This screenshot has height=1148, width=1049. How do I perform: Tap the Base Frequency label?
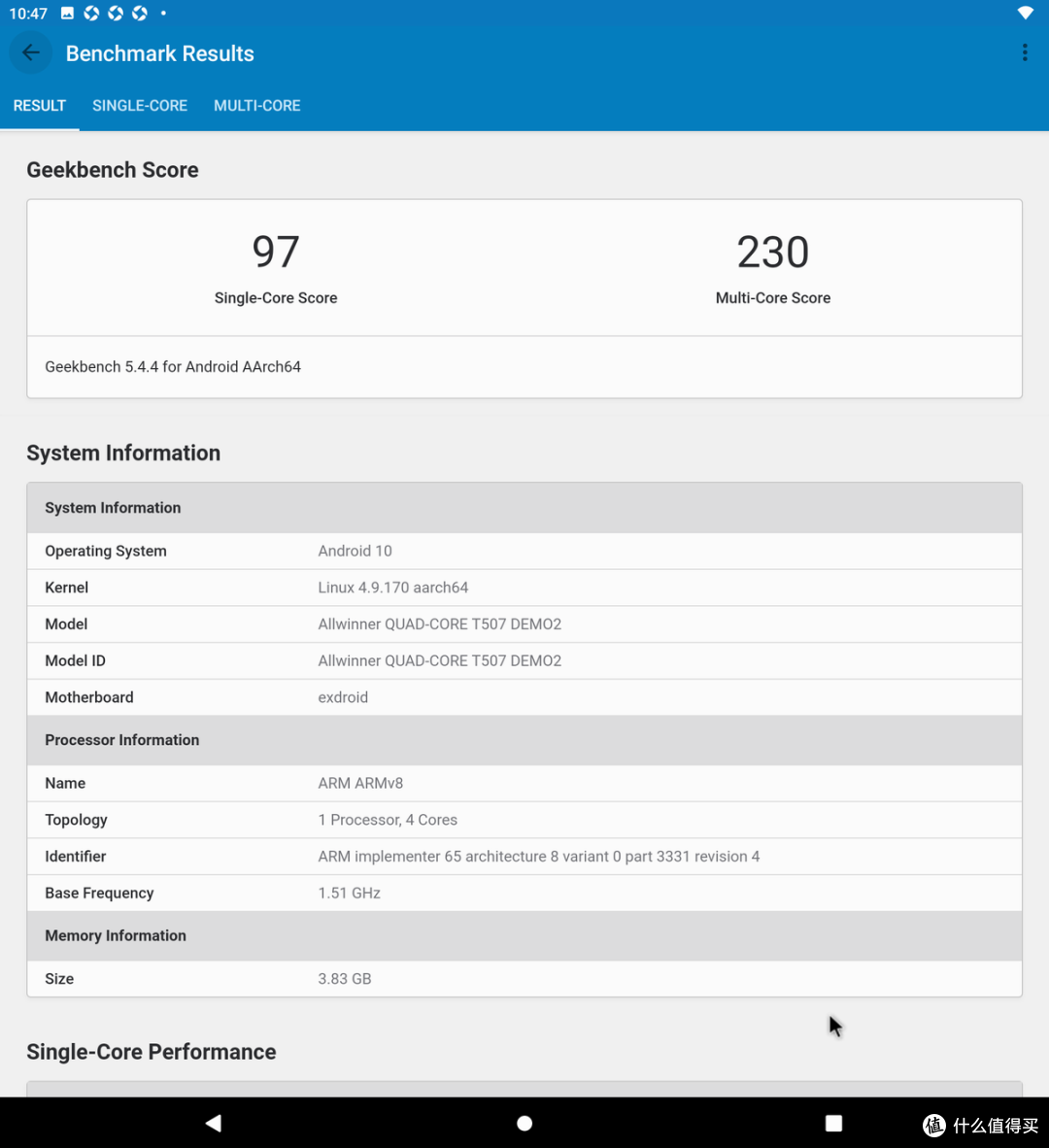tap(99, 893)
